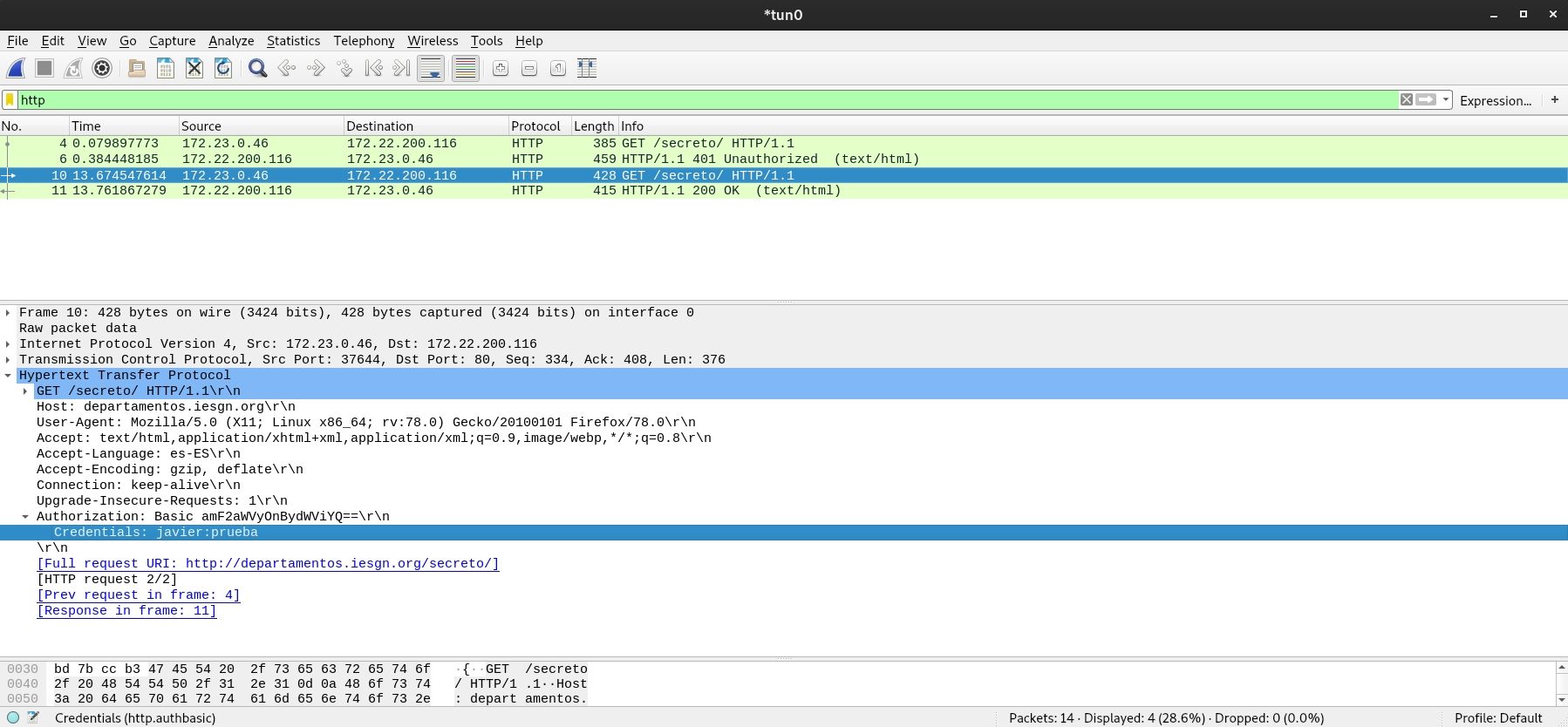Close this capture file
This screenshot has width=1568, height=727.
[x=194, y=68]
